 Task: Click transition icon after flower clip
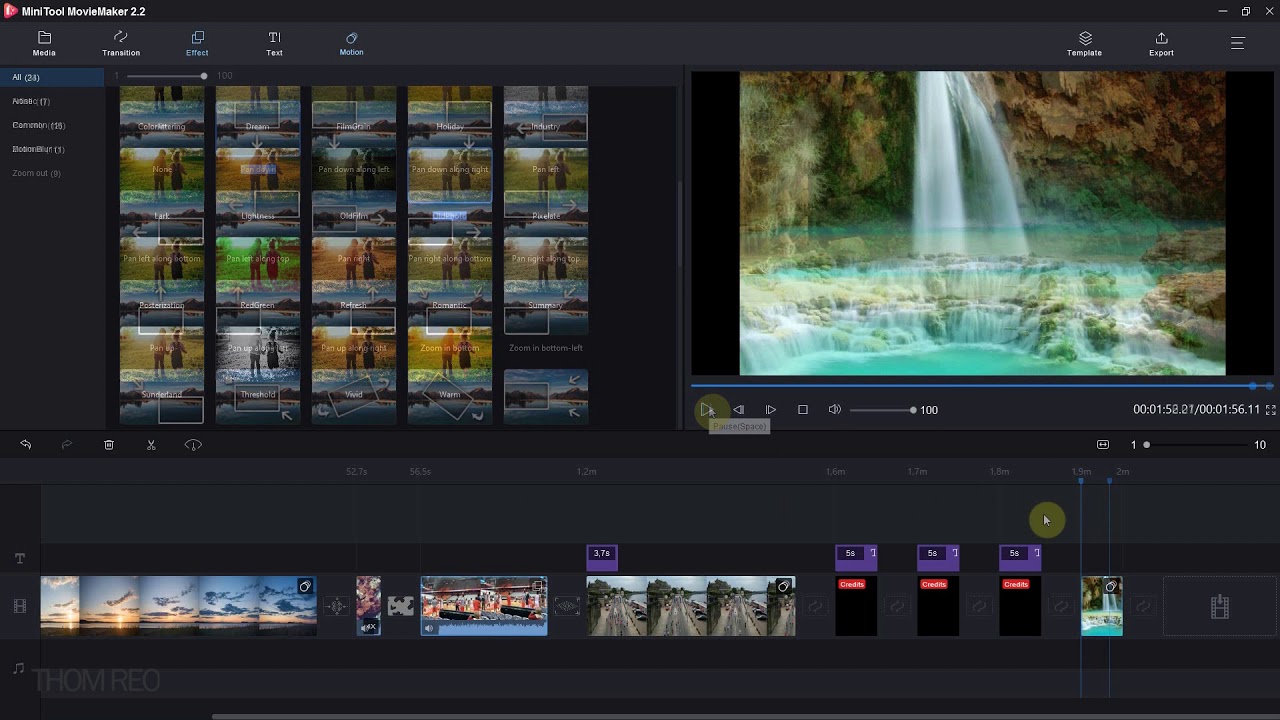point(401,606)
